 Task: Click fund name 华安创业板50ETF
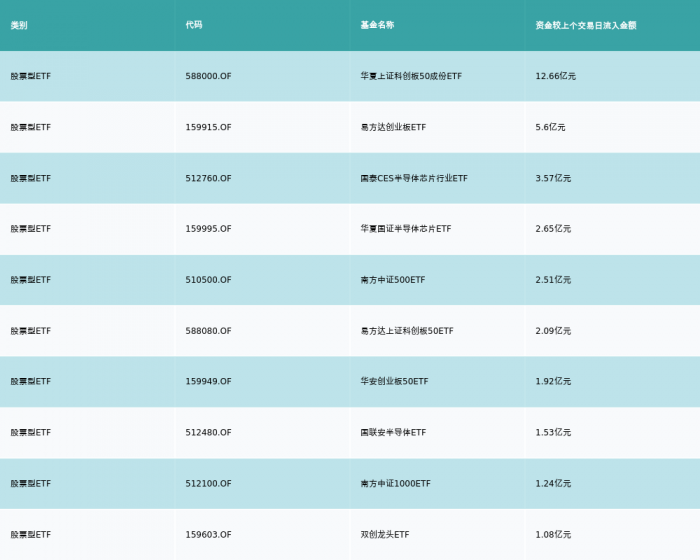395,381
